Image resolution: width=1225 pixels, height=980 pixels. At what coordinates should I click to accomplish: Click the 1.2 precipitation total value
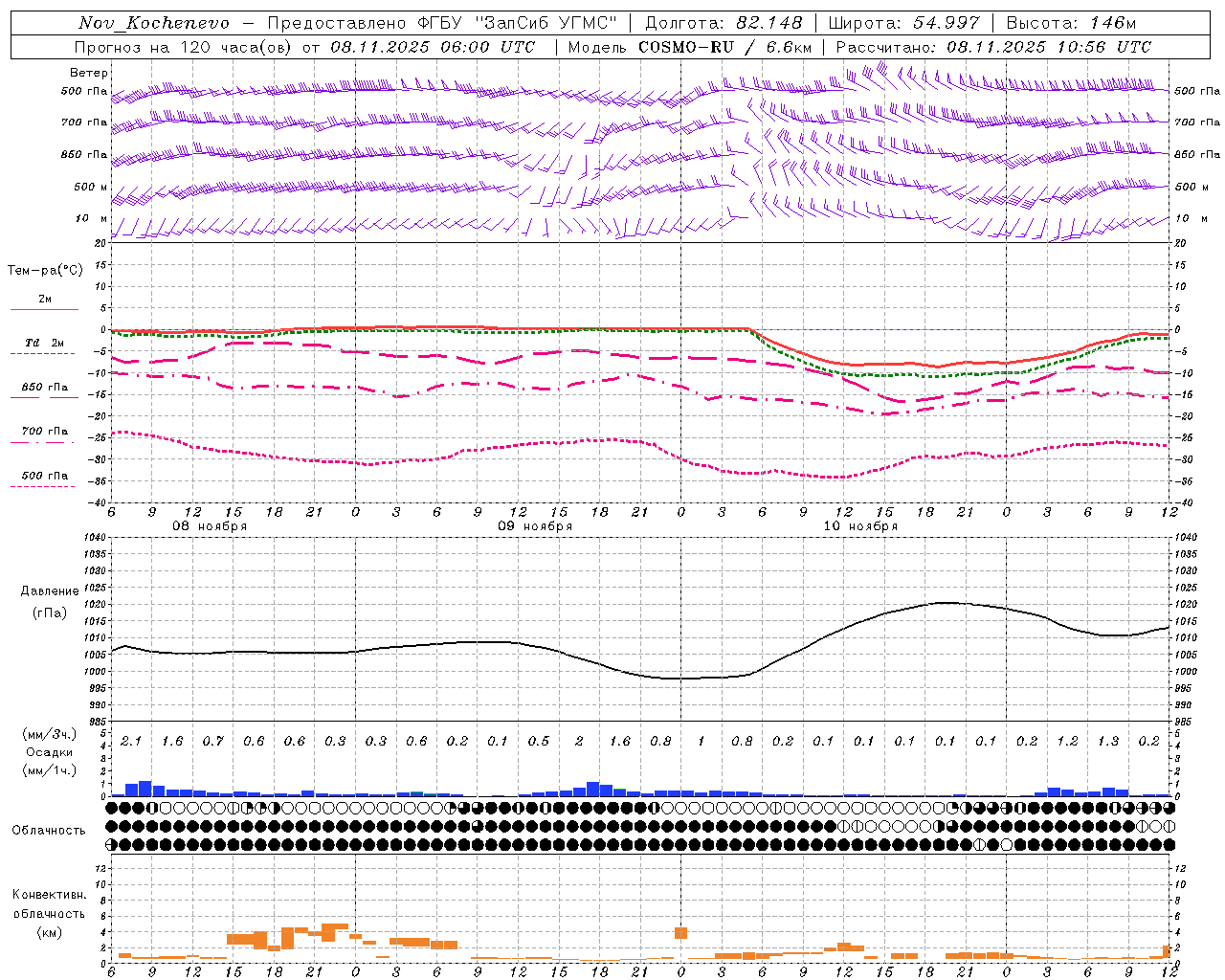coord(1067,742)
